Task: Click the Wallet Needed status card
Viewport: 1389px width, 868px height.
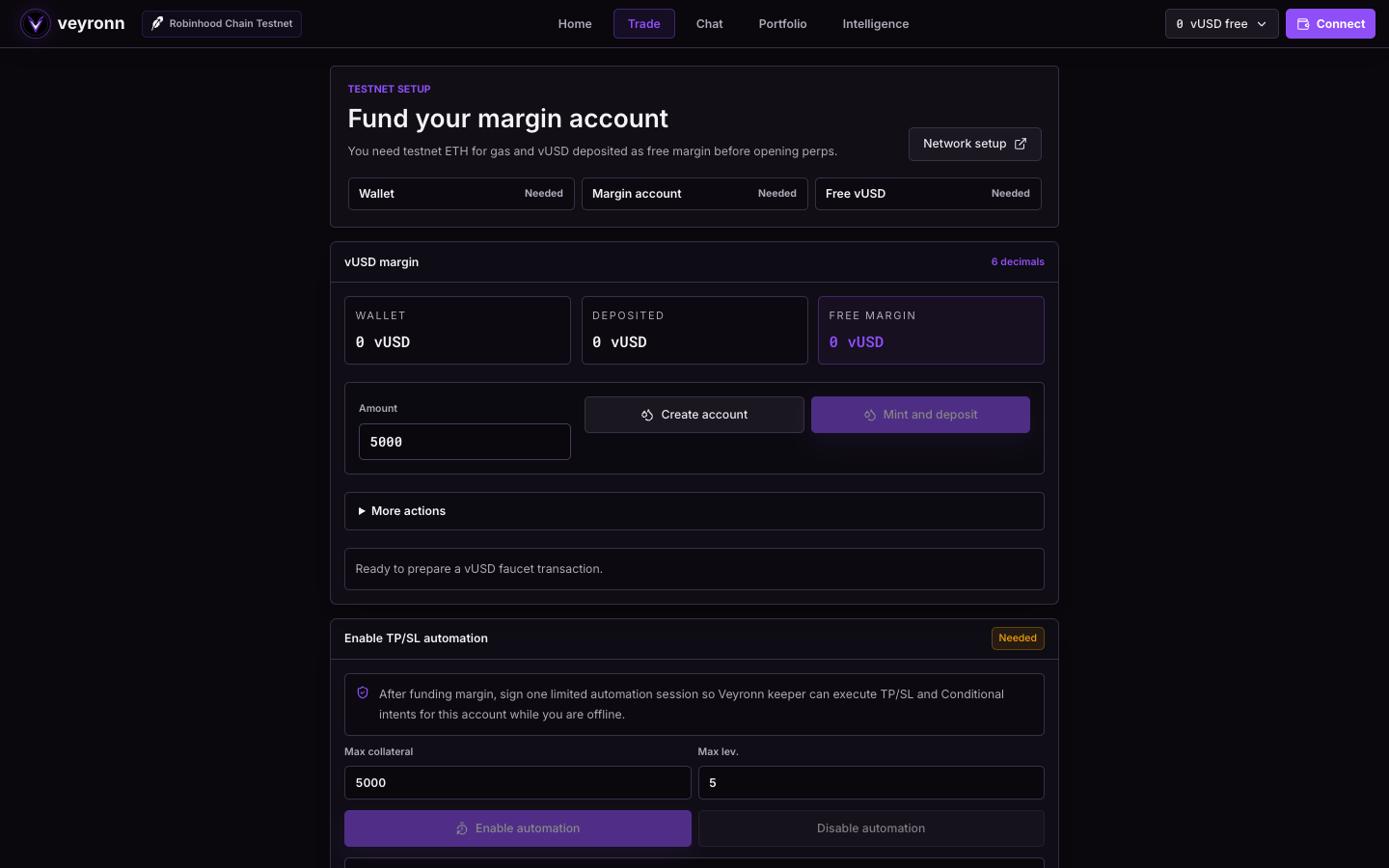Action: click(x=461, y=194)
